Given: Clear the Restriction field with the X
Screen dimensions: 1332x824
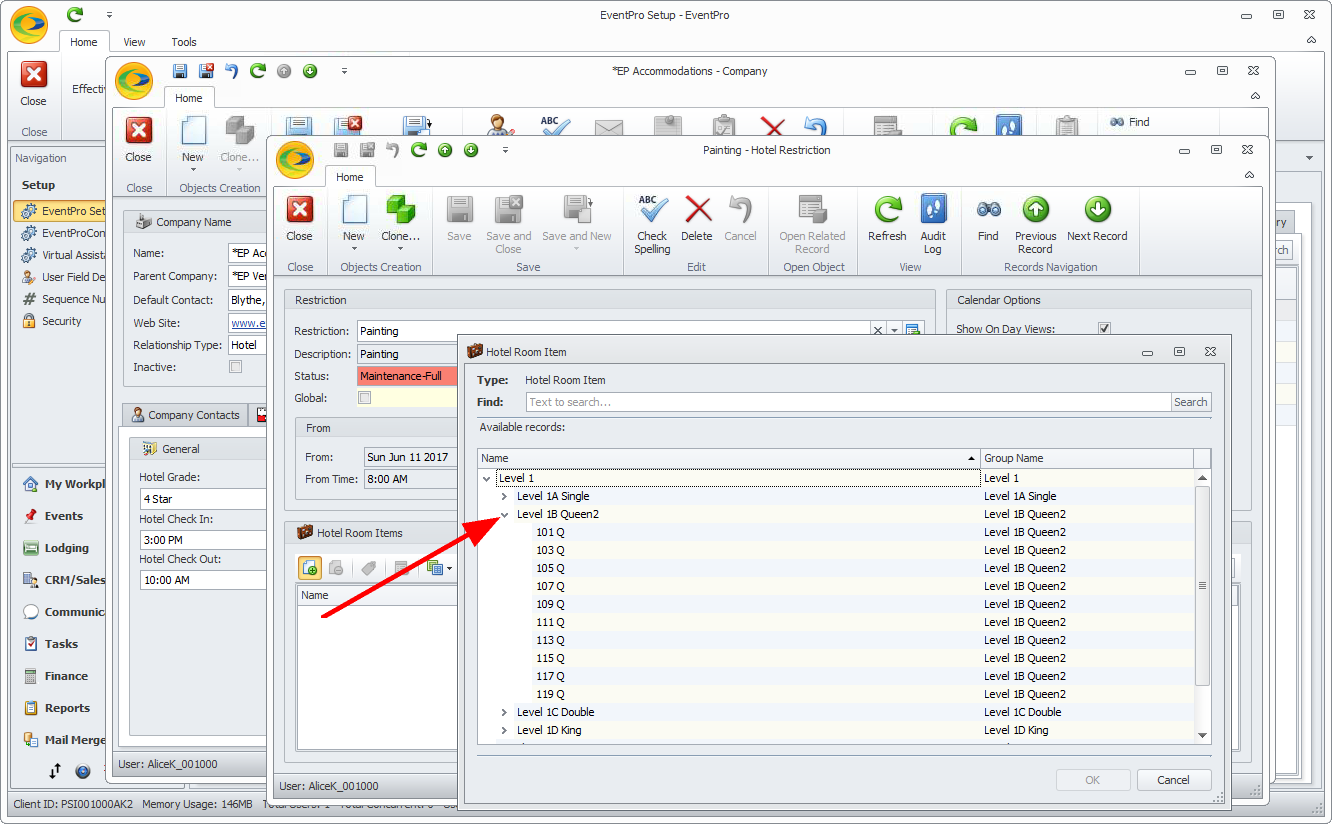Looking at the screenshot, I should 878,331.
